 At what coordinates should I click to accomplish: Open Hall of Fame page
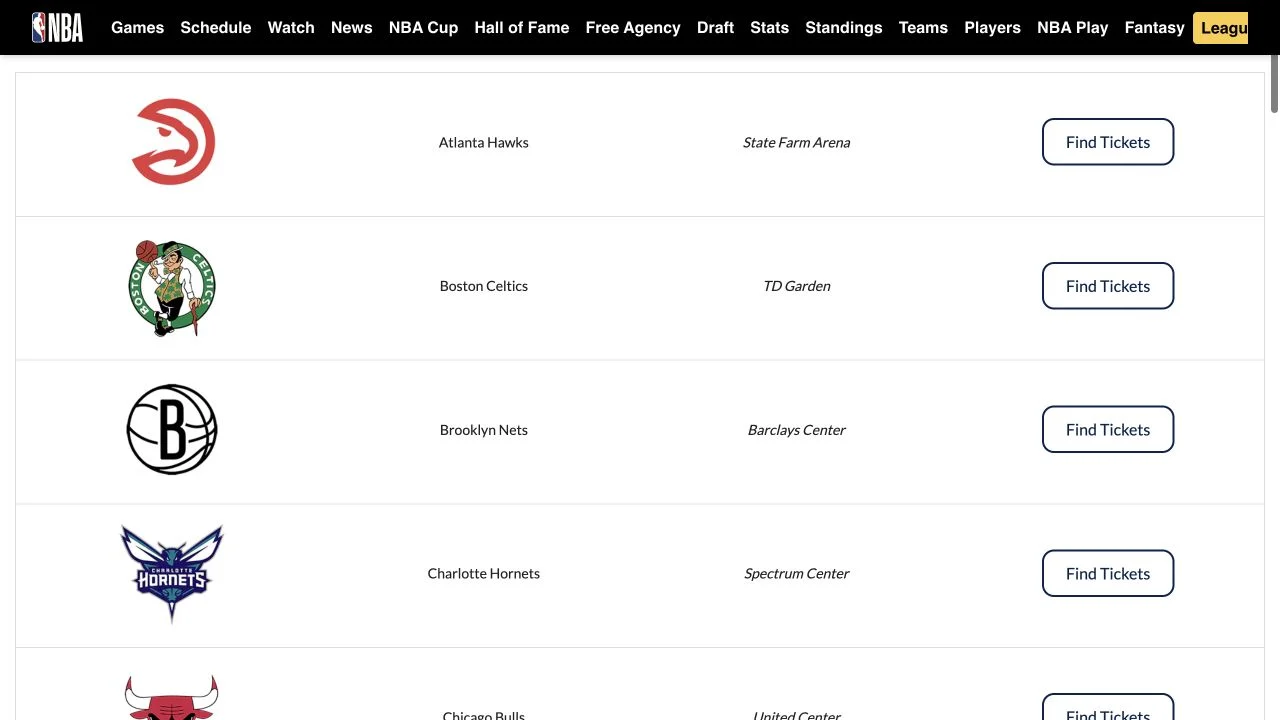[522, 27]
